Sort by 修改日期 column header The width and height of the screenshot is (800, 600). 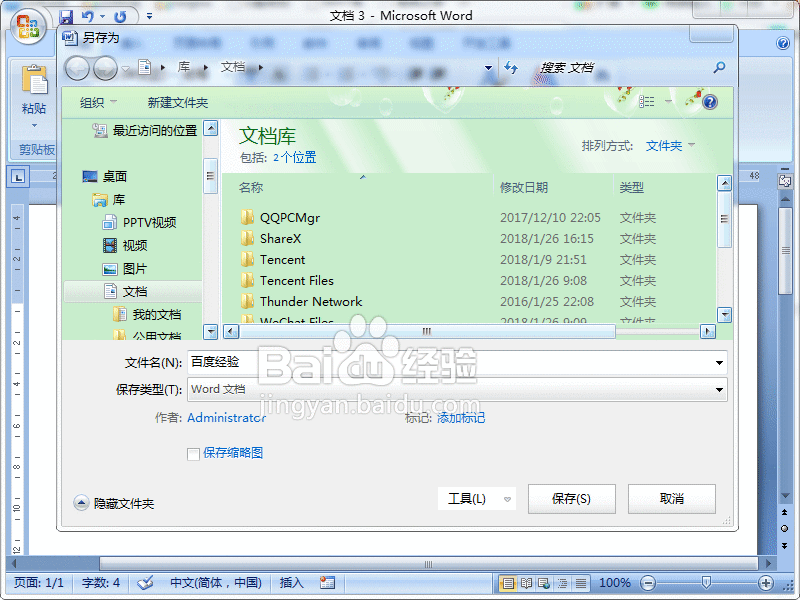[x=523, y=187]
